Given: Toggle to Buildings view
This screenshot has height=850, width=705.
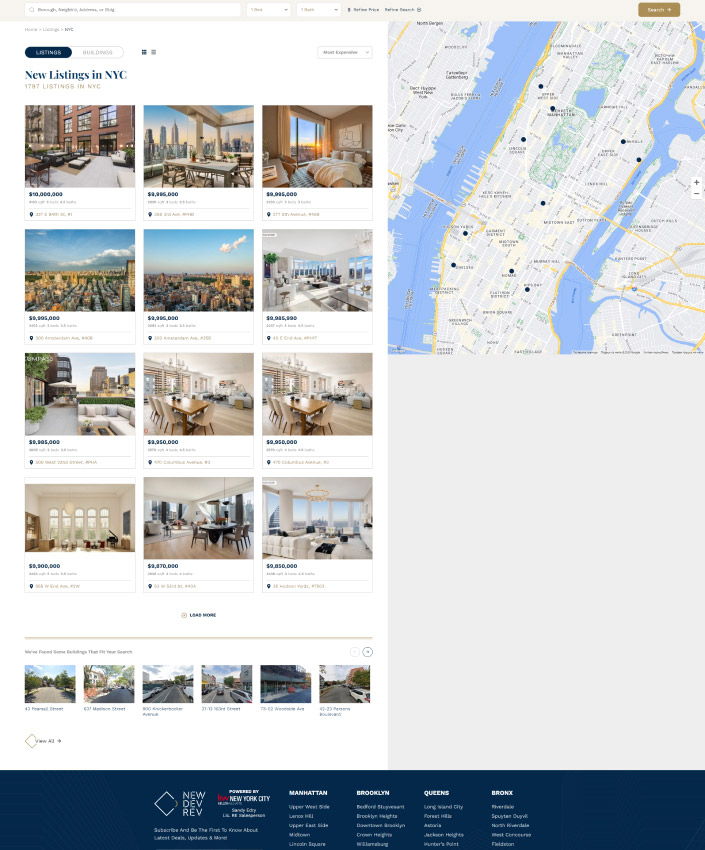Looking at the screenshot, I should tap(98, 52).
